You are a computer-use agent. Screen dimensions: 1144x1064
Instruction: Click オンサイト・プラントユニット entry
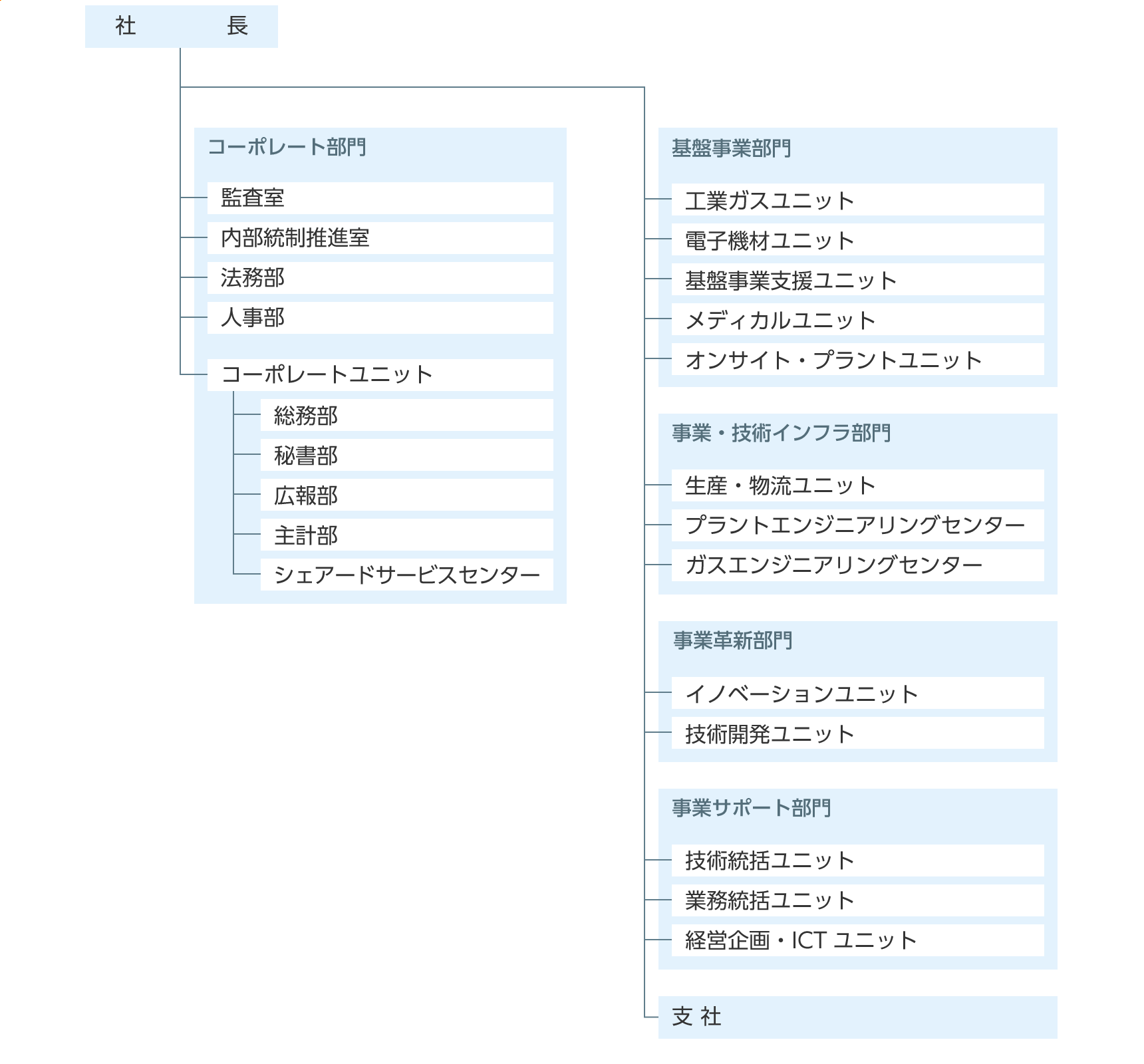click(x=857, y=360)
